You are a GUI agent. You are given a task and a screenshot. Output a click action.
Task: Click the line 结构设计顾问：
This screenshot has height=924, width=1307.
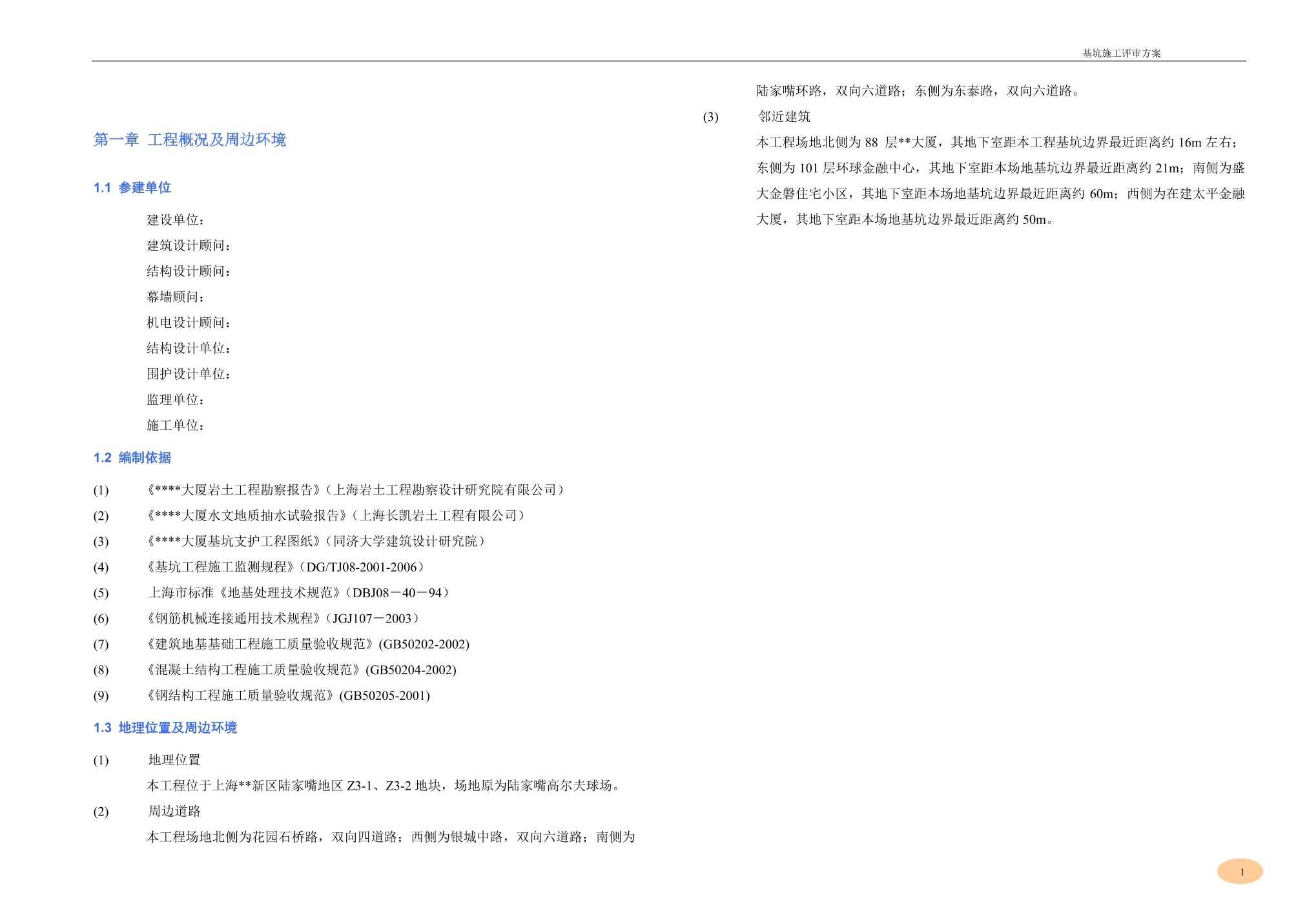click(x=189, y=271)
